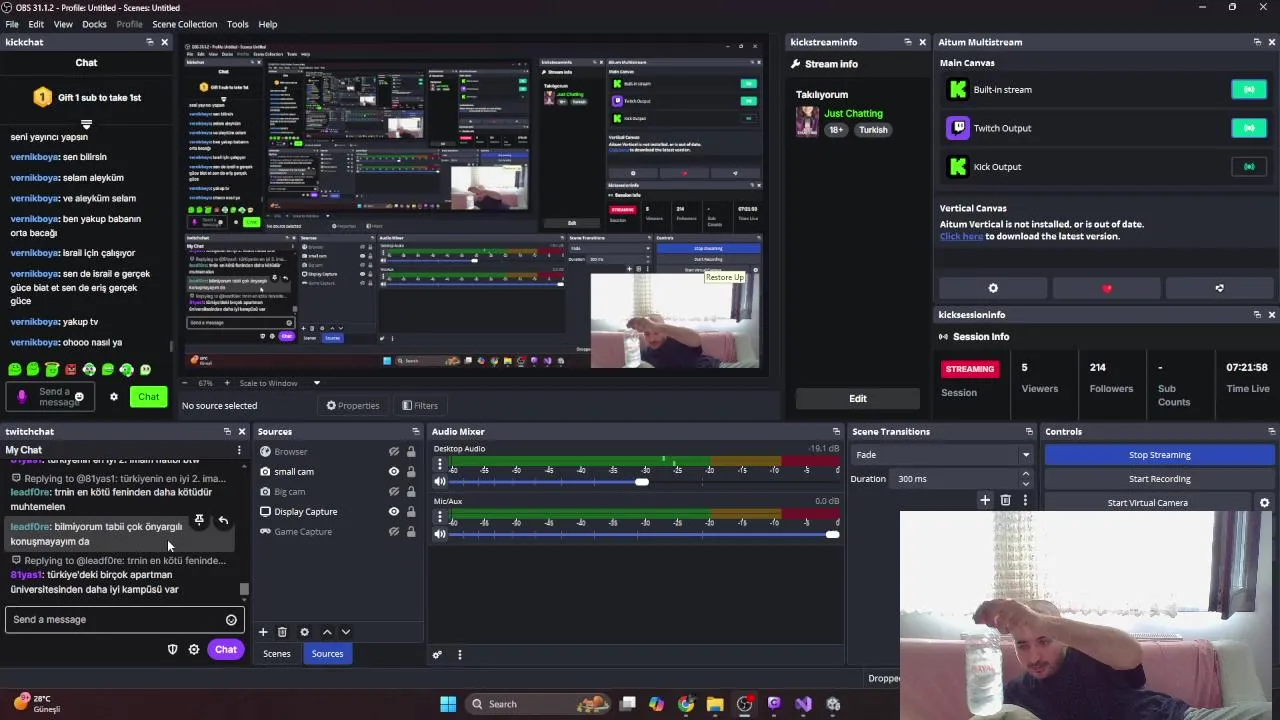Open twitchchat settings gear icon
This screenshot has height=720, width=1280.
click(194, 650)
